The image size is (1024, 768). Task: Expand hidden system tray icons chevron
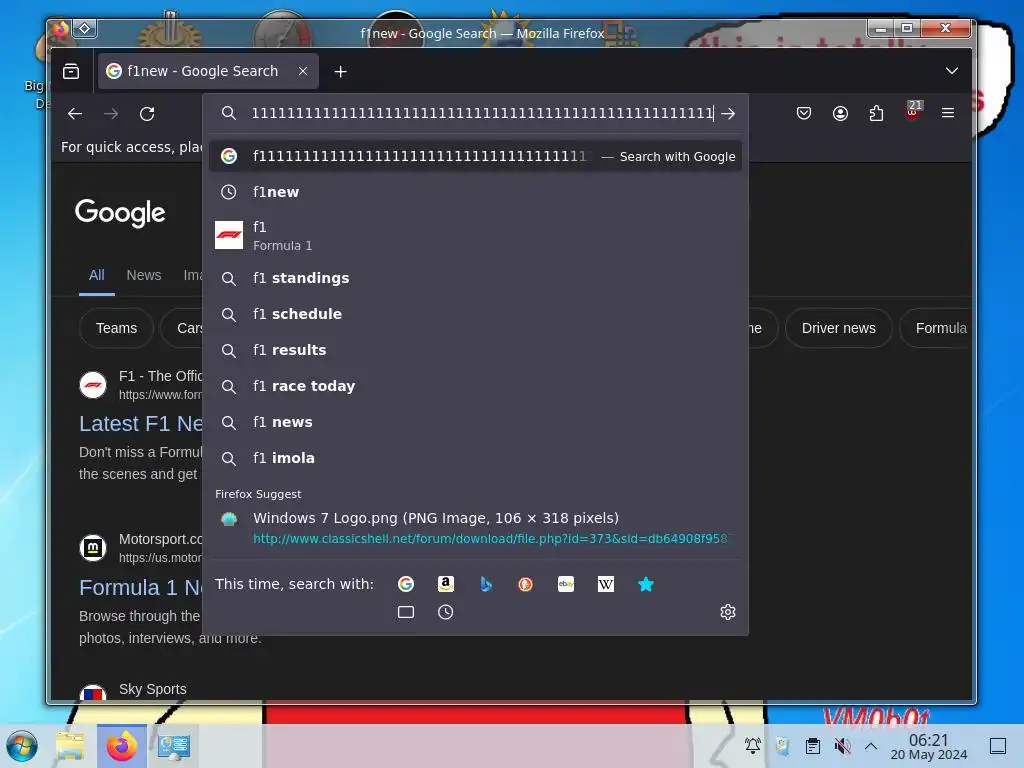pyautogui.click(x=871, y=745)
